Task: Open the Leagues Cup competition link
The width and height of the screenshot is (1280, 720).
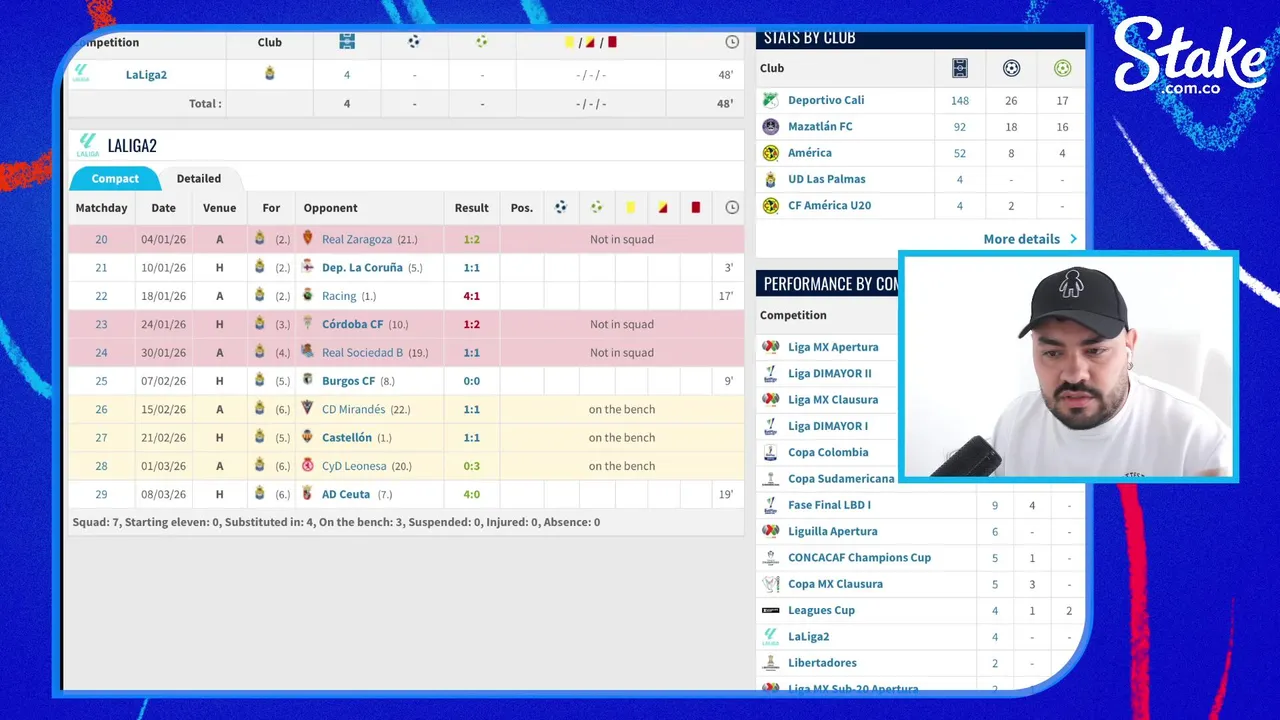Action: pyautogui.click(x=821, y=610)
